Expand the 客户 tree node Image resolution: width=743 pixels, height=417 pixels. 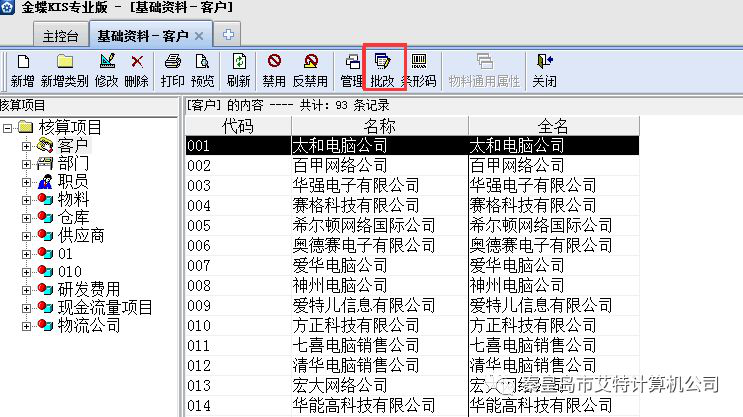27,146
